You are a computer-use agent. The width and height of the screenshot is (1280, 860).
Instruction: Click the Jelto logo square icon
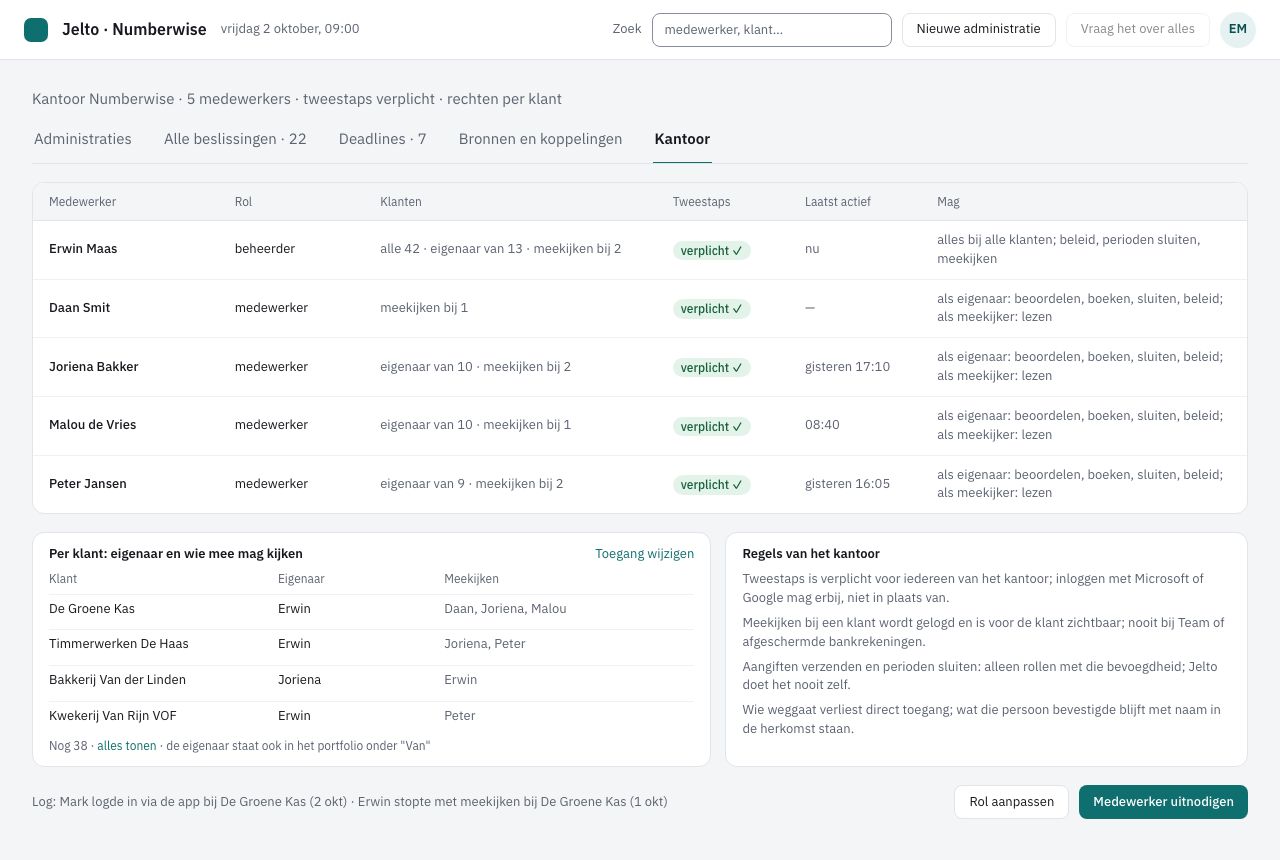pyautogui.click(x=36, y=30)
